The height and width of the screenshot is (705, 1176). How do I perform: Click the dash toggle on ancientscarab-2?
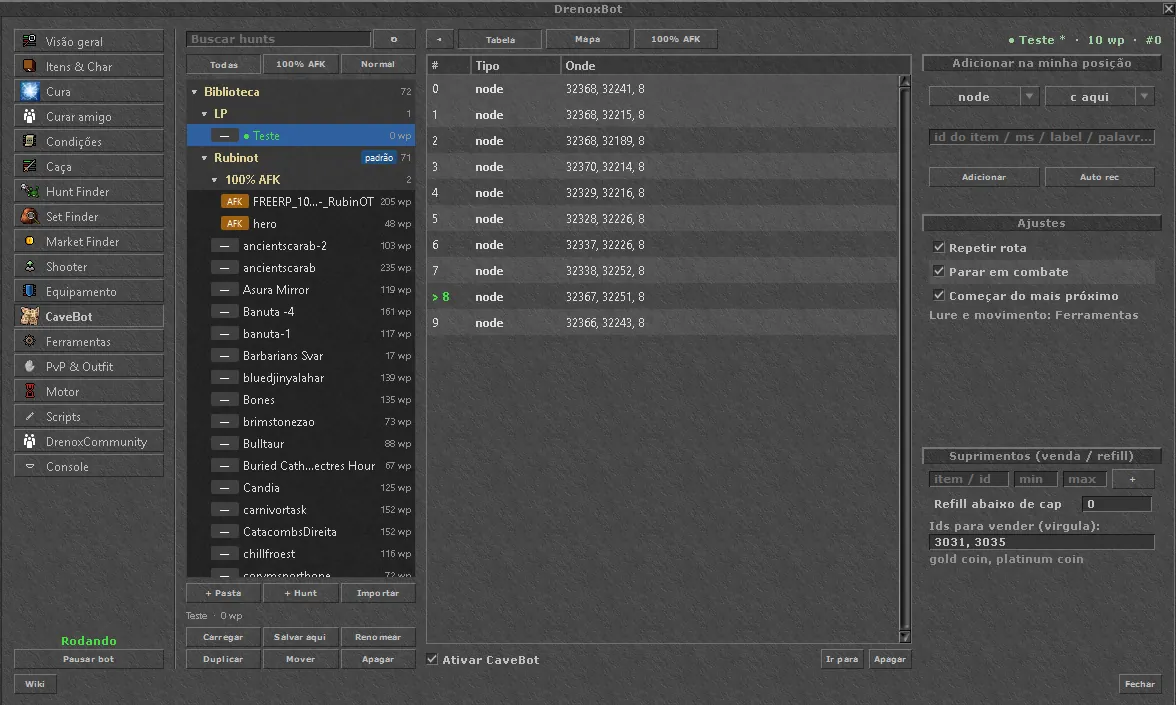224,246
